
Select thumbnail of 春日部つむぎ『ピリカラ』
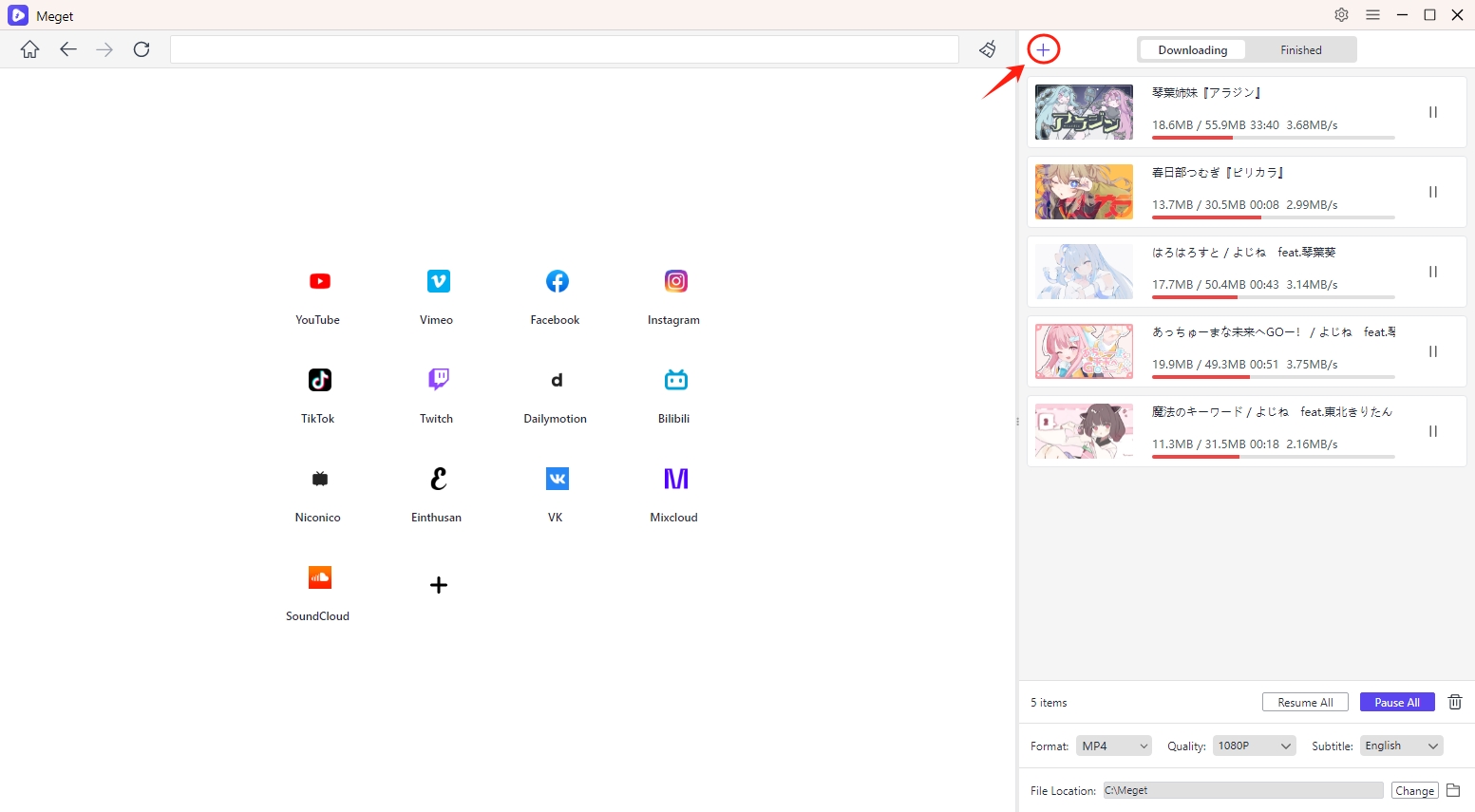[x=1084, y=192]
